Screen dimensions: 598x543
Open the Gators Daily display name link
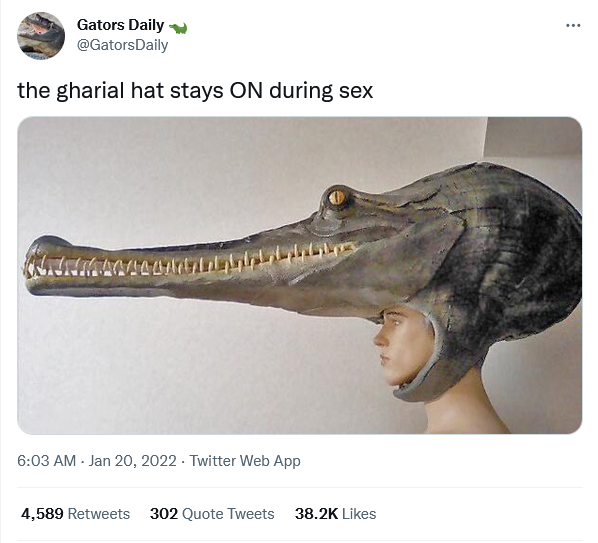(x=121, y=25)
